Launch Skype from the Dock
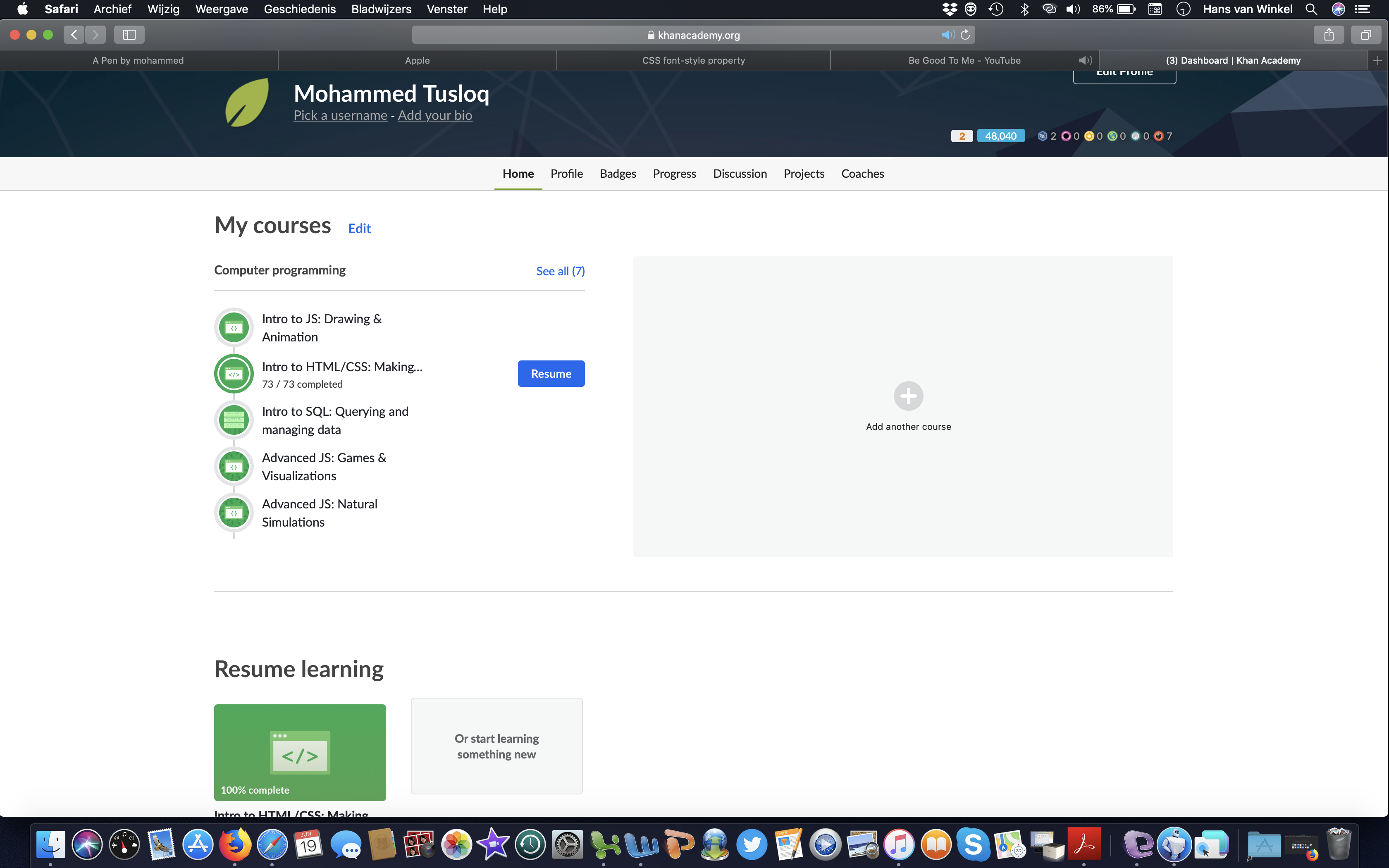The image size is (1389, 868). point(974,844)
